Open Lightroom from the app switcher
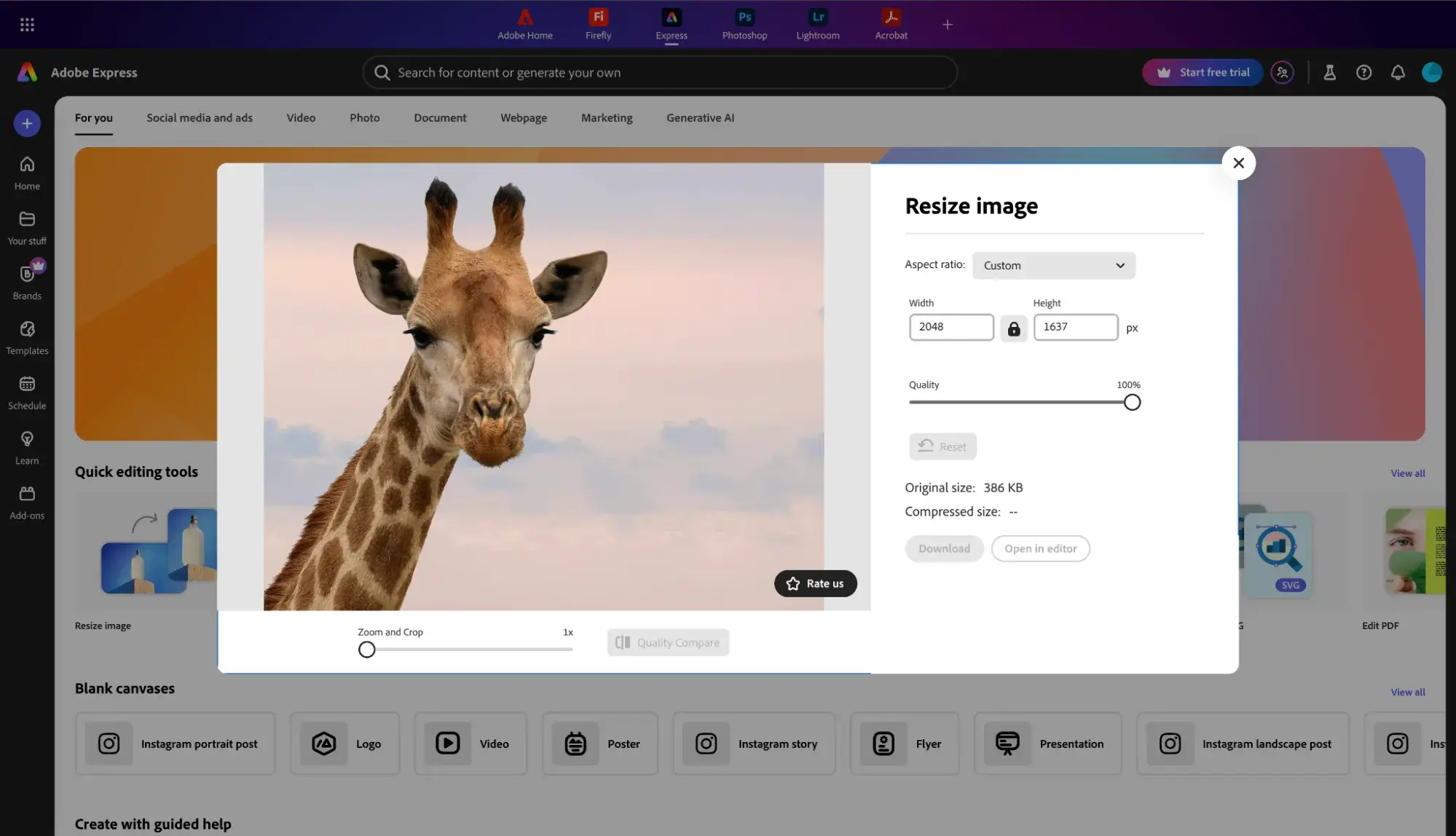Image resolution: width=1456 pixels, height=836 pixels. [816, 24]
